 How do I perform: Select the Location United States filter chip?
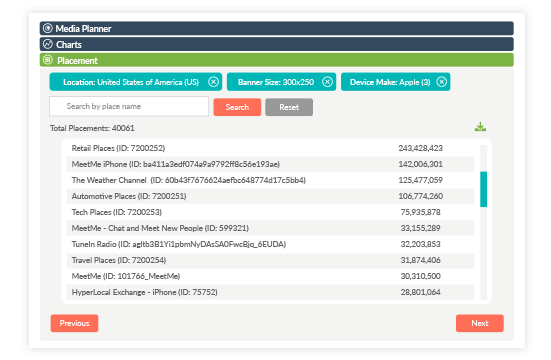[x=136, y=82]
